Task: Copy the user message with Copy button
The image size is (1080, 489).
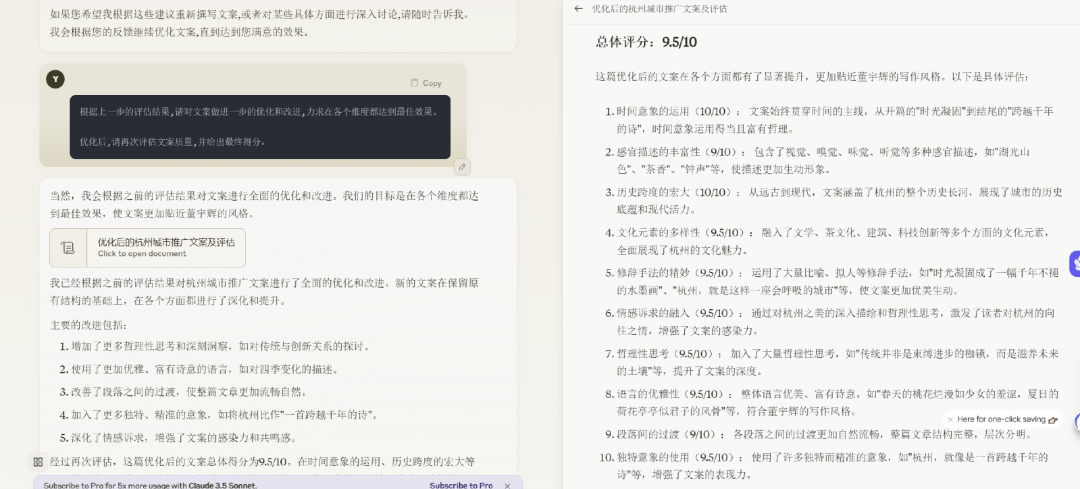Action: [x=426, y=83]
